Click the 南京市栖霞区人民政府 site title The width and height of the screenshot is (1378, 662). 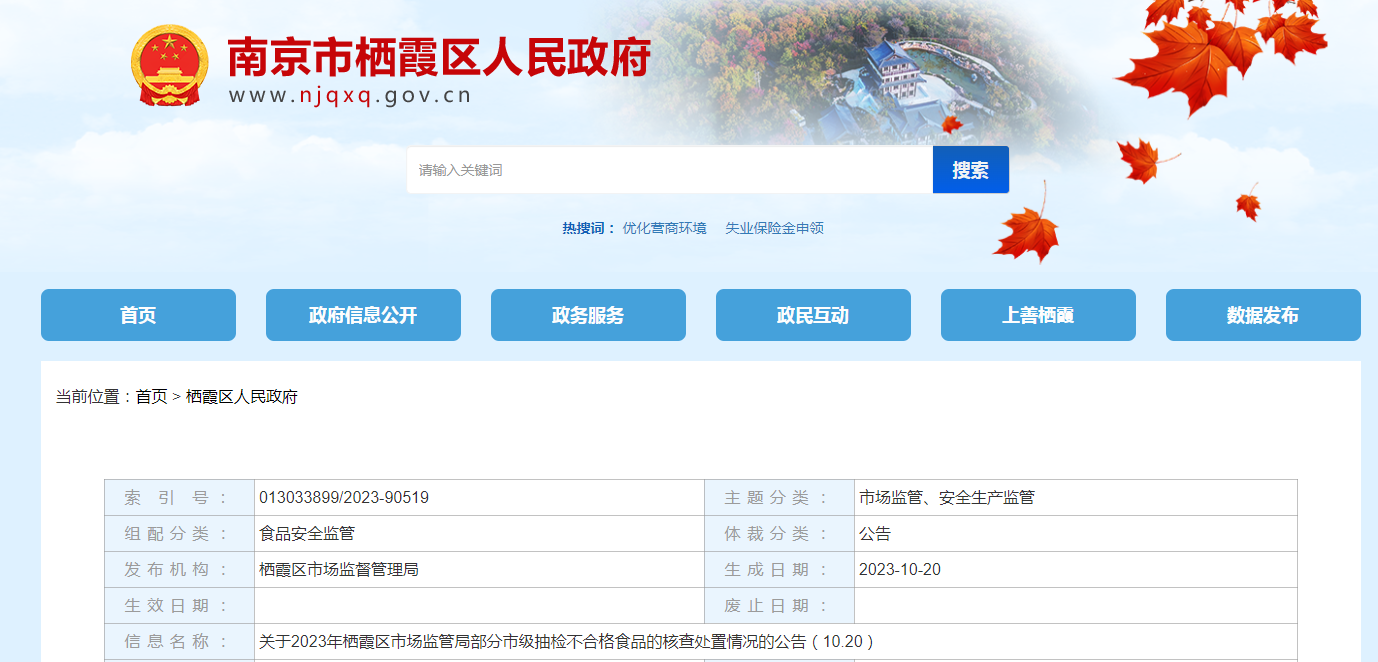[x=438, y=58]
